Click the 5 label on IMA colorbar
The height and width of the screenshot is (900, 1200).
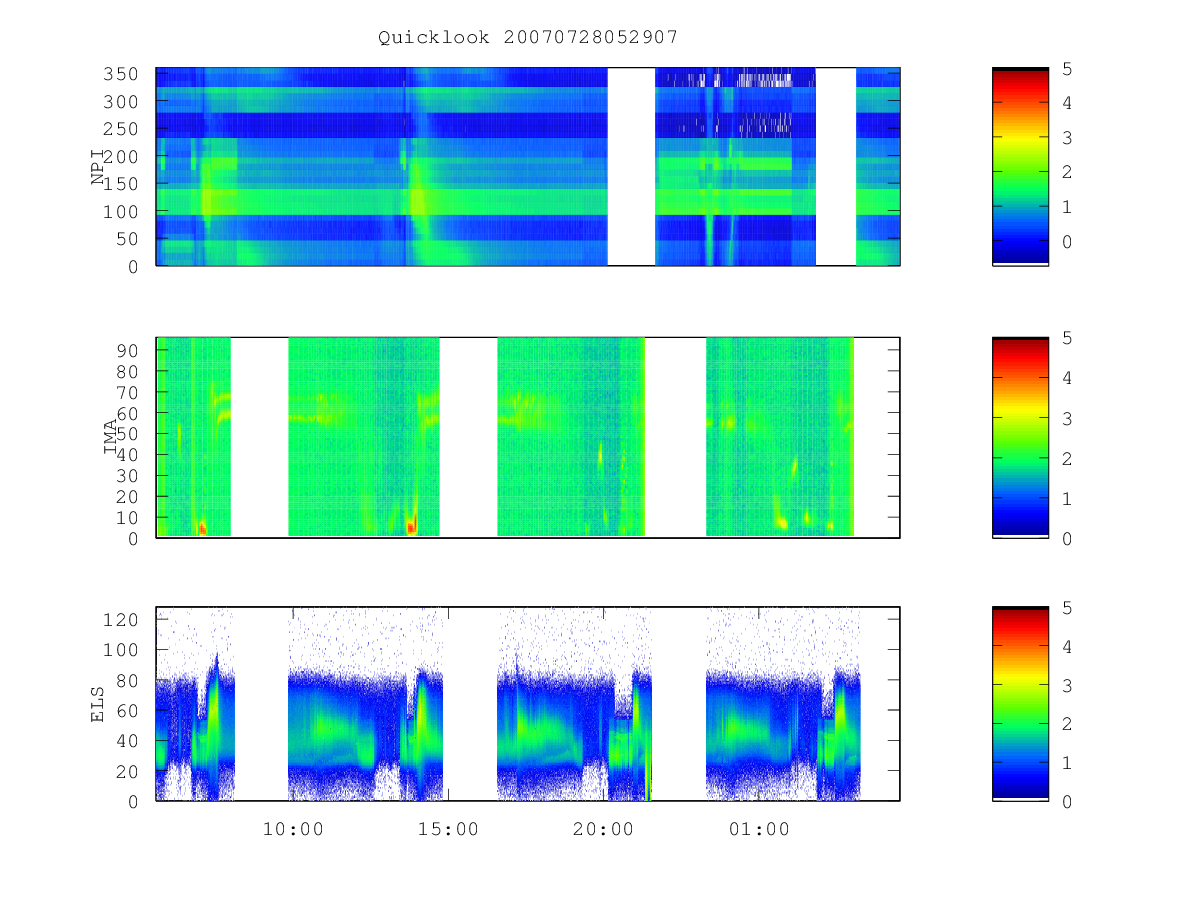click(1068, 338)
